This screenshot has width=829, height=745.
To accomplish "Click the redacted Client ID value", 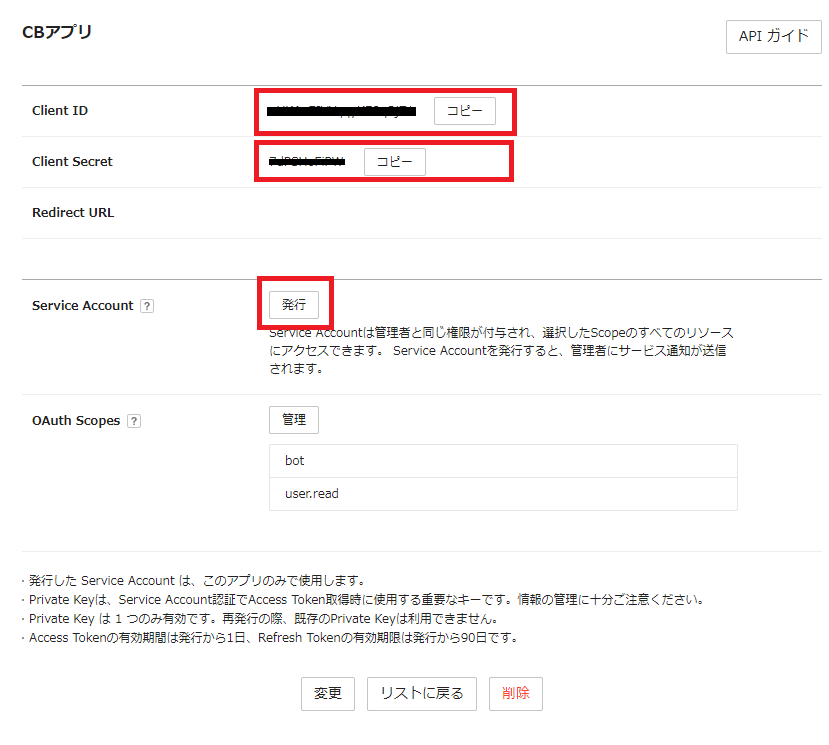I will (342, 112).
